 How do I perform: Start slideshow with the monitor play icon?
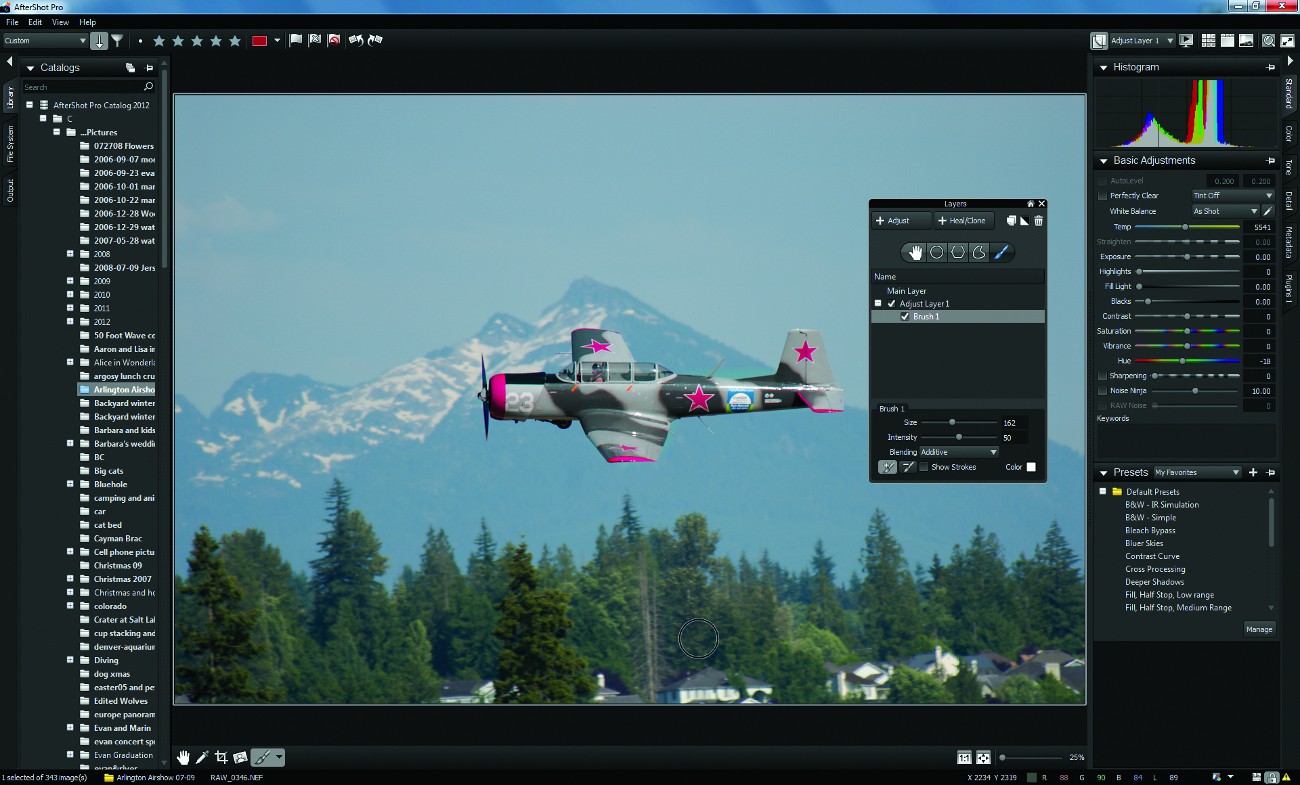[1187, 41]
